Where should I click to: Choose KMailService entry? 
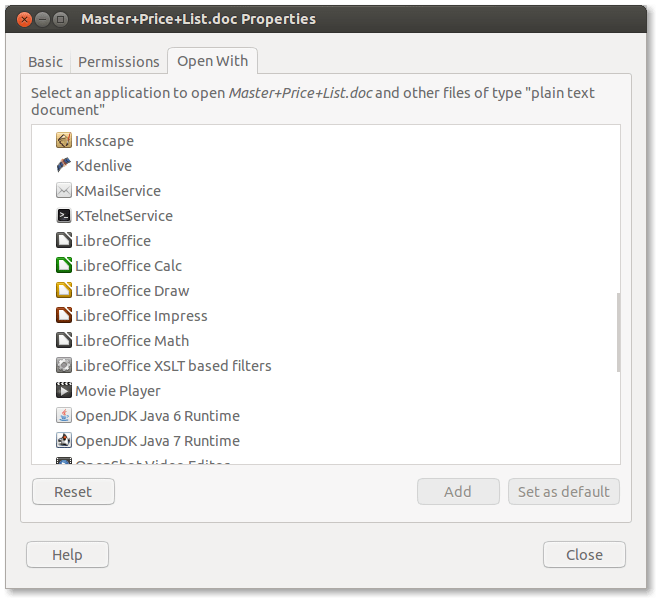point(325,191)
